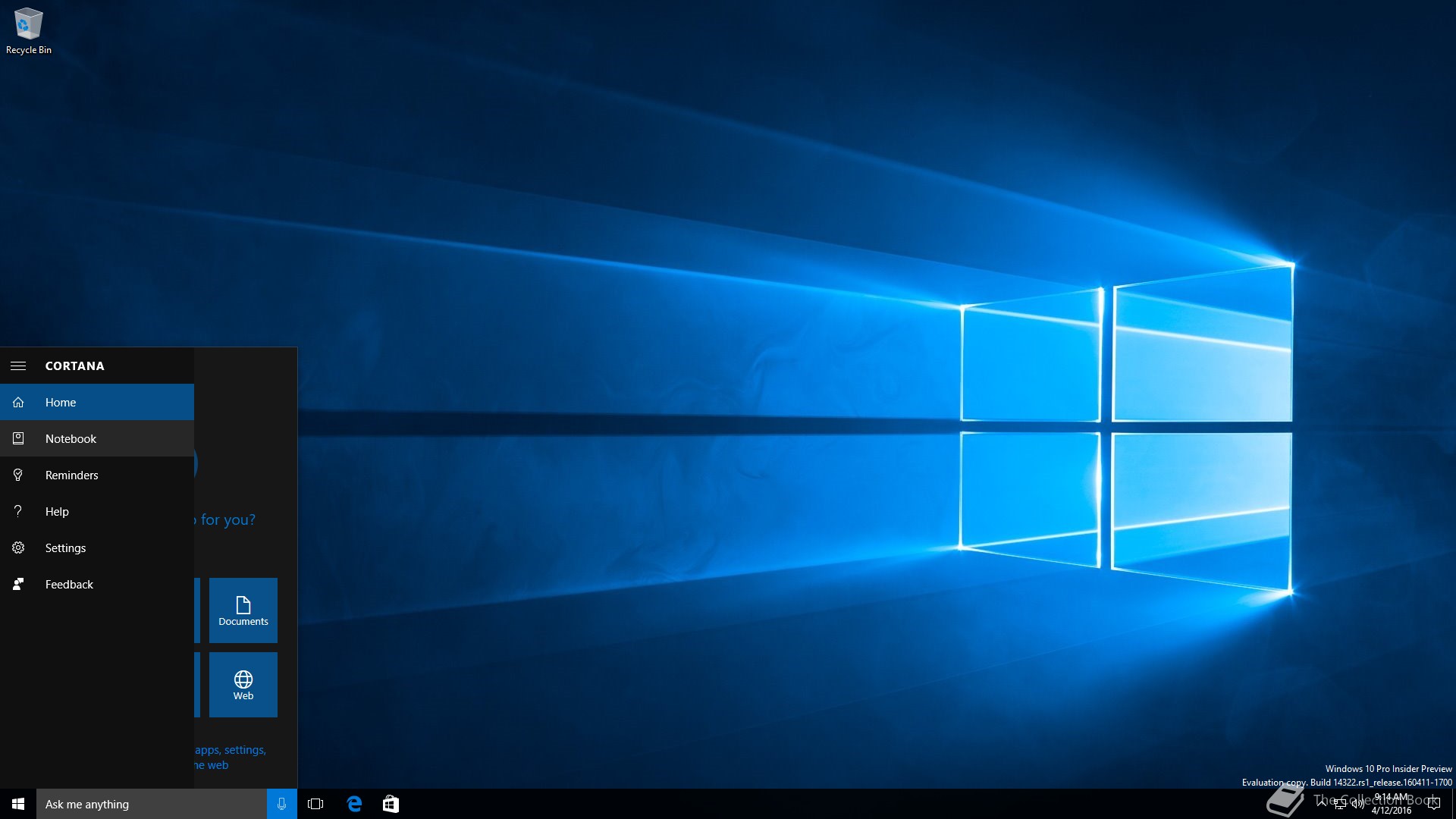Open the Action Center notifications icon
This screenshot has height=819, width=1456.
[x=1433, y=804]
